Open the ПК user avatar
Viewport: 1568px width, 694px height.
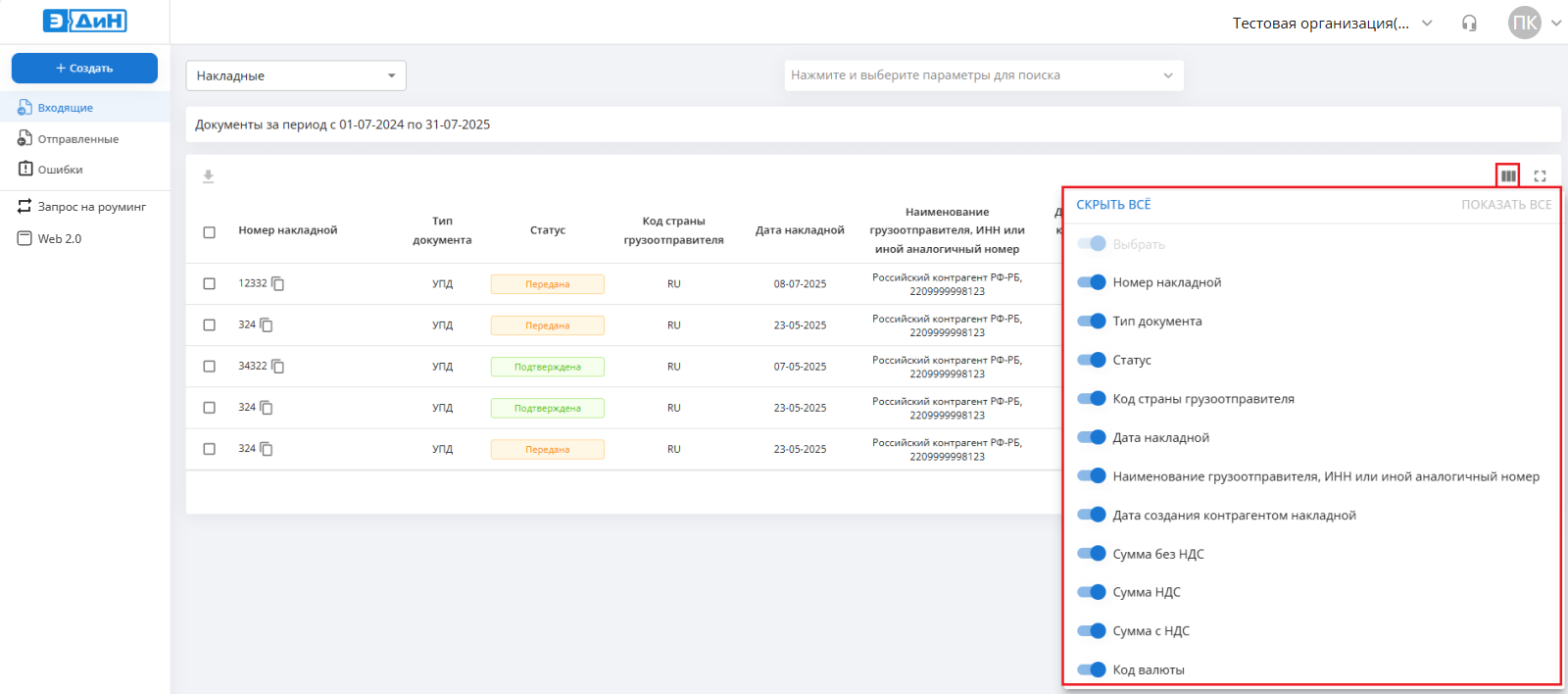(1524, 24)
